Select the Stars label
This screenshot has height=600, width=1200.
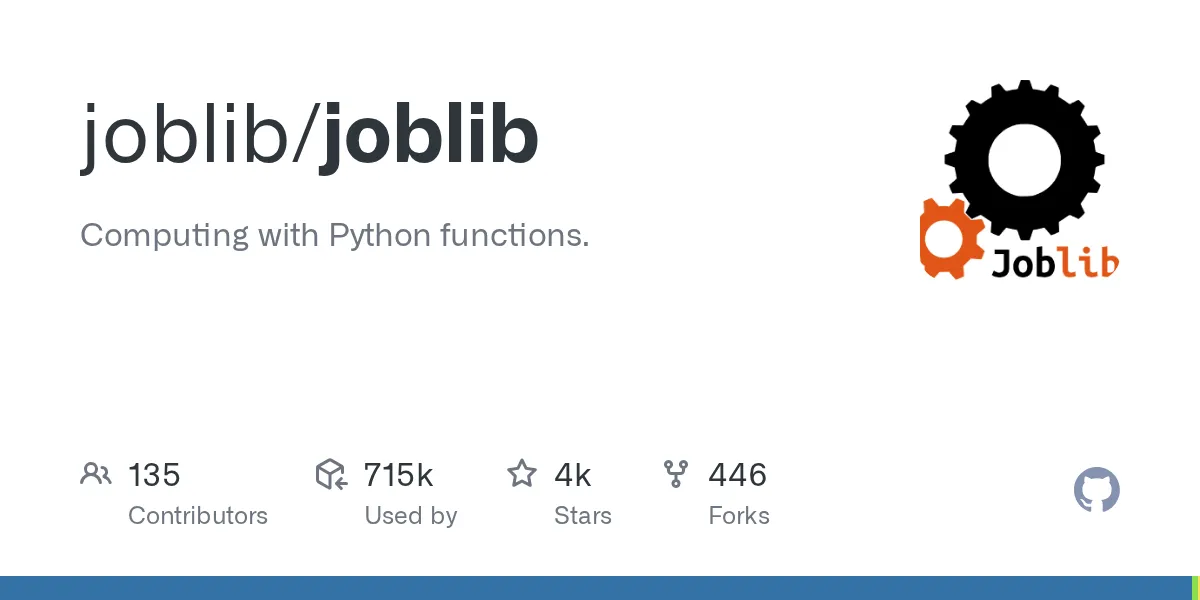582,516
